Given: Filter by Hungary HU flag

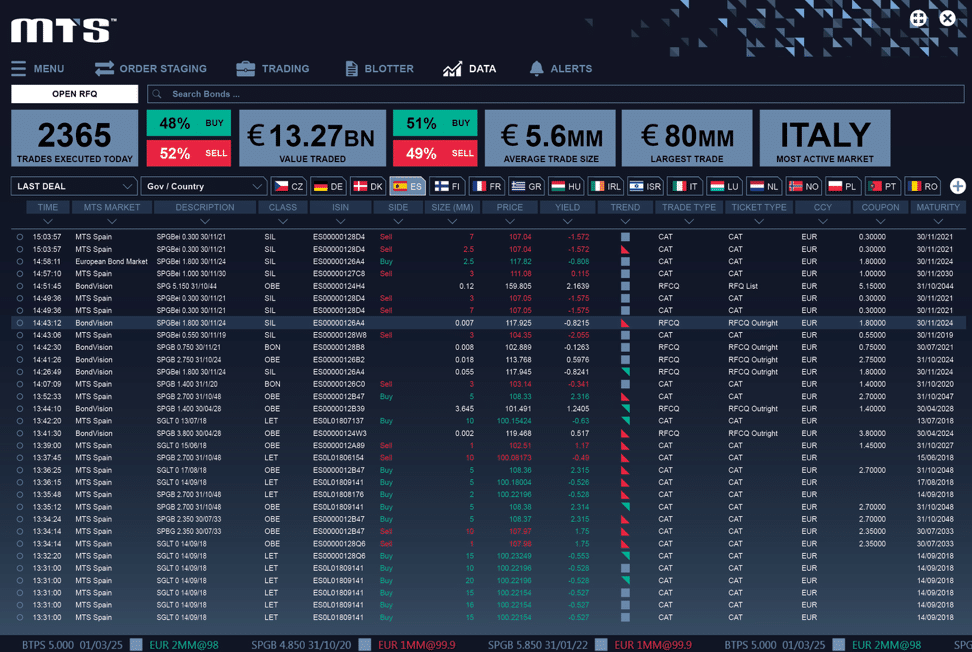Looking at the screenshot, I should [565, 186].
